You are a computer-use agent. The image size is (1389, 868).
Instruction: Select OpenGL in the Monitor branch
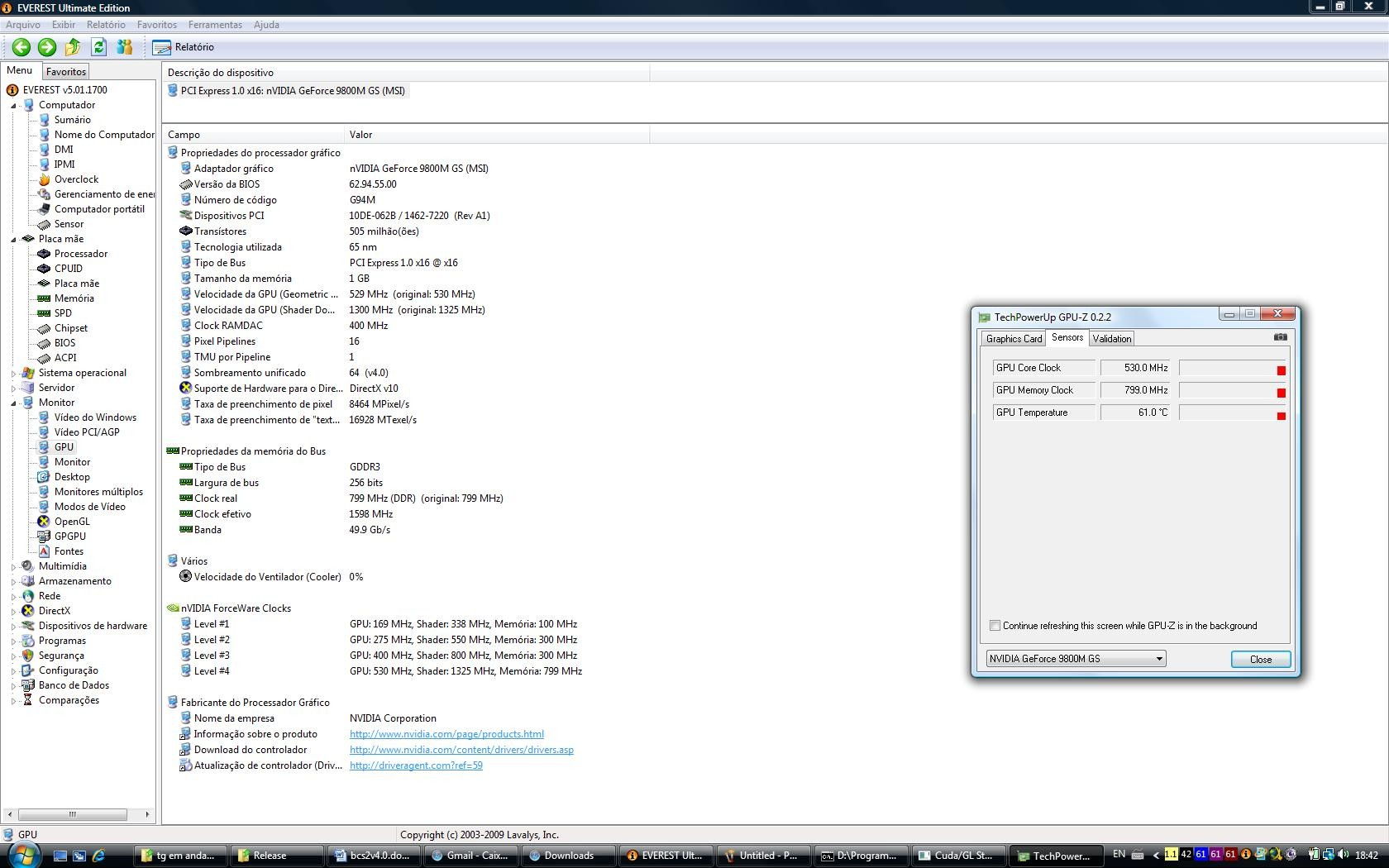point(72,522)
